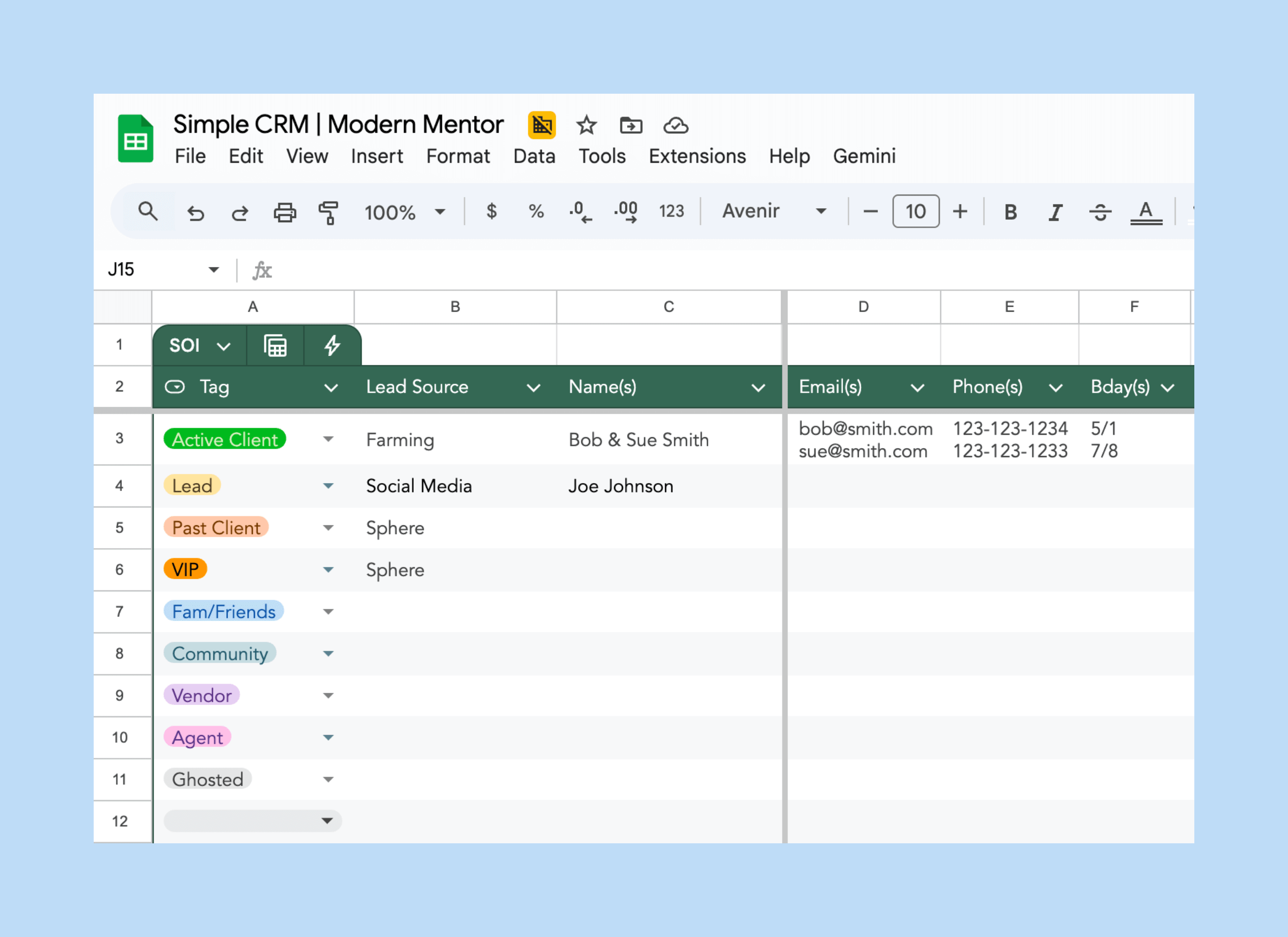
Task: Open the text color picker
Action: pos(1145,212)
